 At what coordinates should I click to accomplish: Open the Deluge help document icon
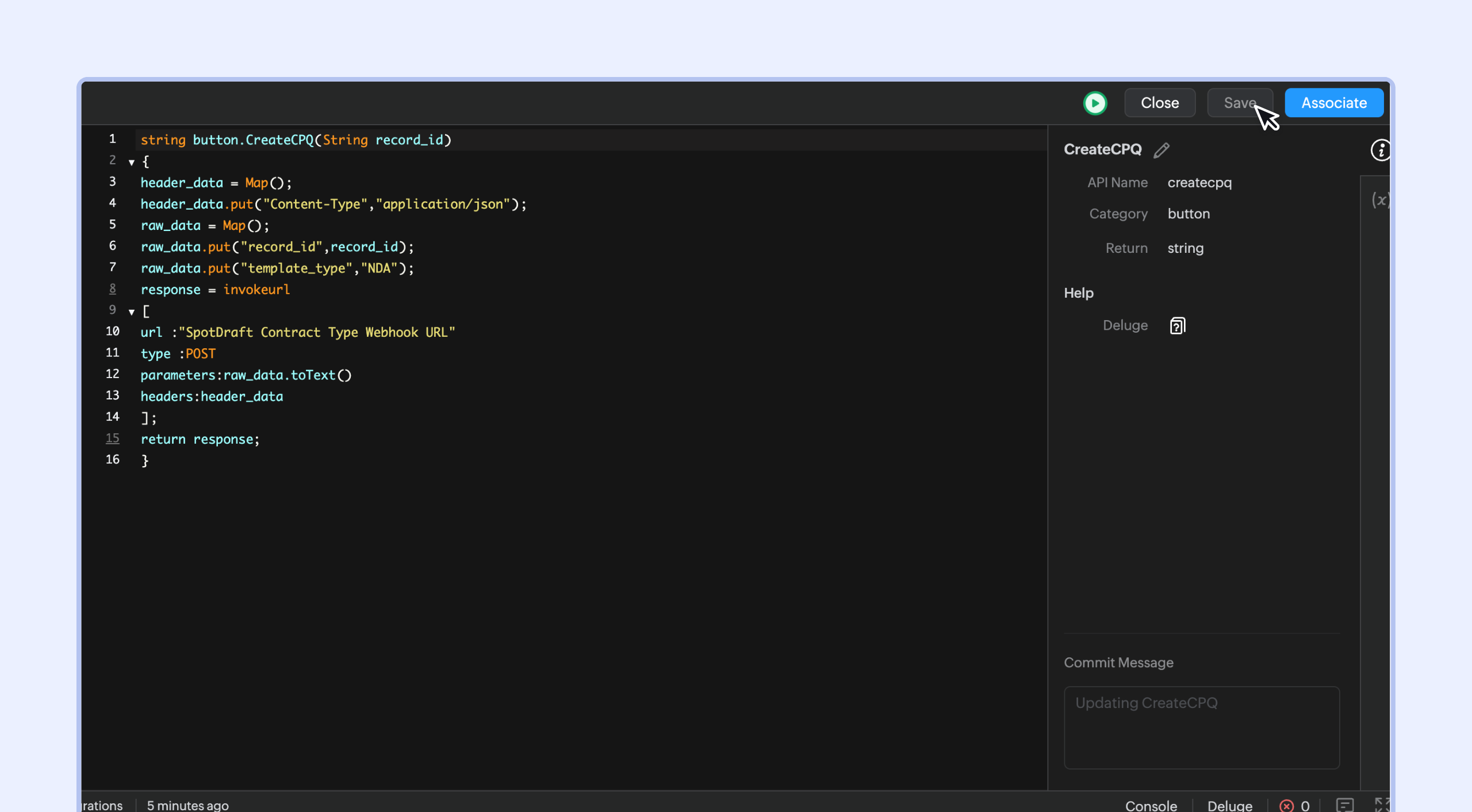coord(1177,326)
